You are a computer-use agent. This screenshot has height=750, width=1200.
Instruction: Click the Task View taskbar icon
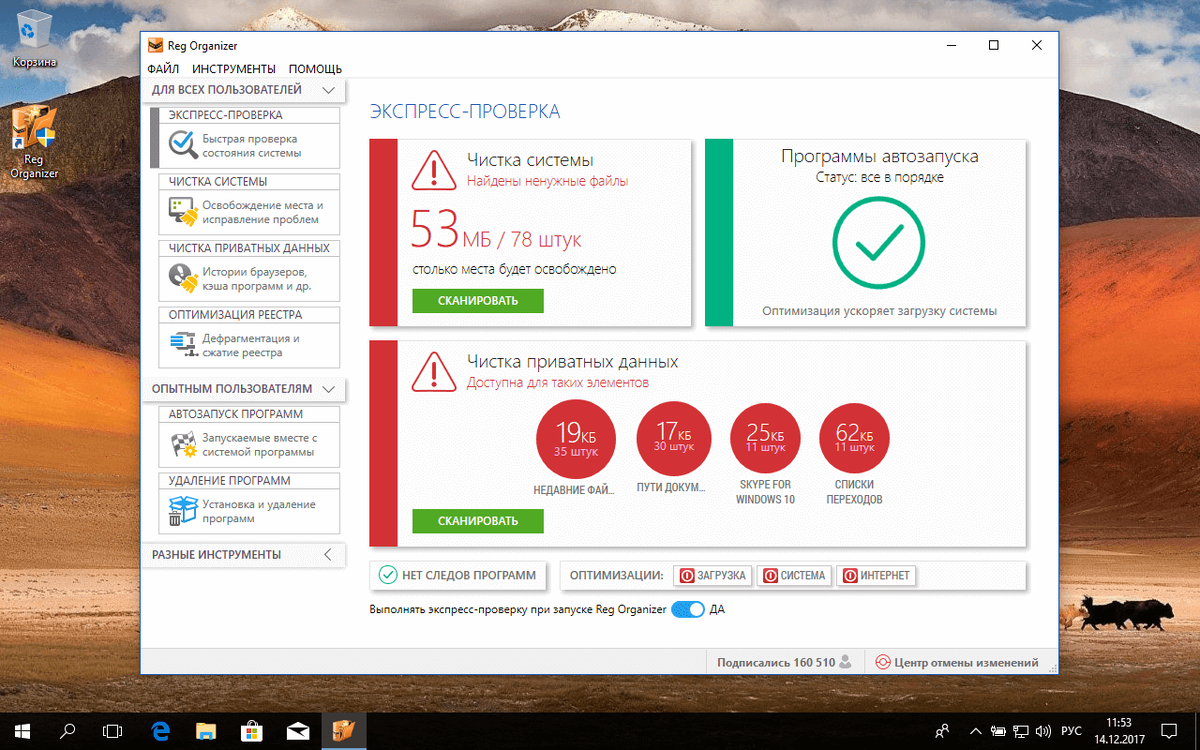113,729
